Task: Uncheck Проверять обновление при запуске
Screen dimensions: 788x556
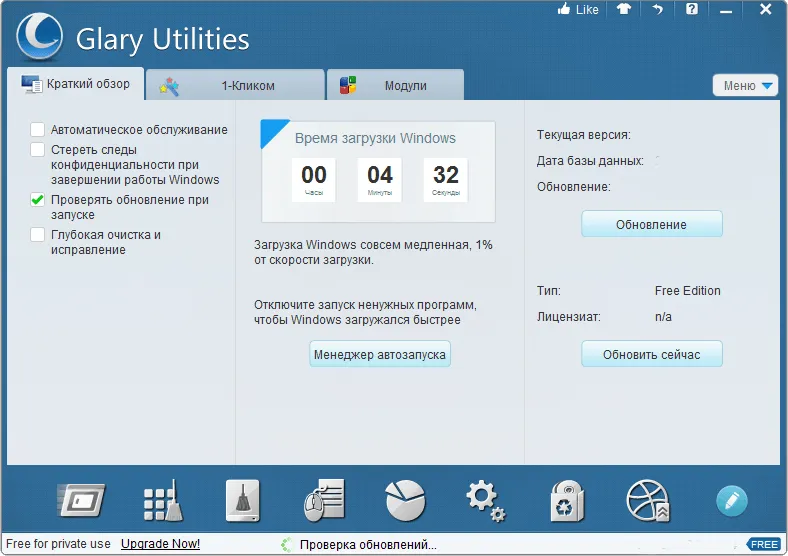Action: (37, 200)
